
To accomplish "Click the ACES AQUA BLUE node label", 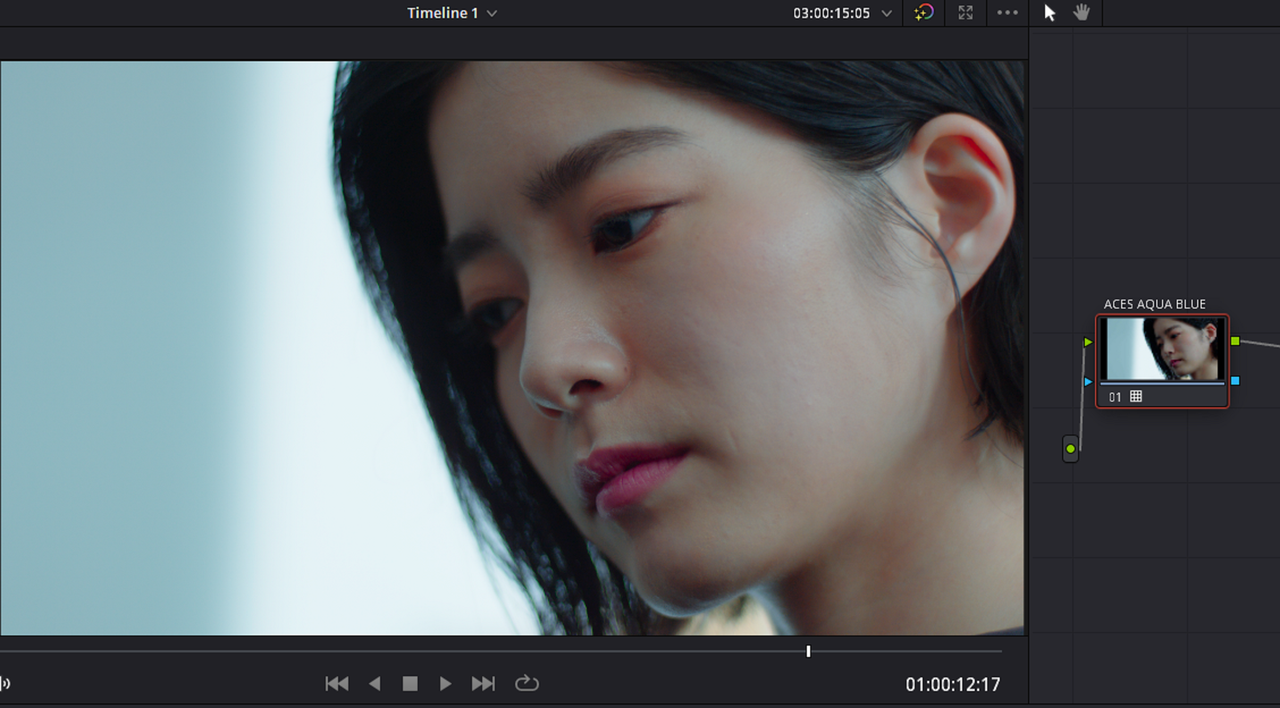I will [x=1155, y=304].
